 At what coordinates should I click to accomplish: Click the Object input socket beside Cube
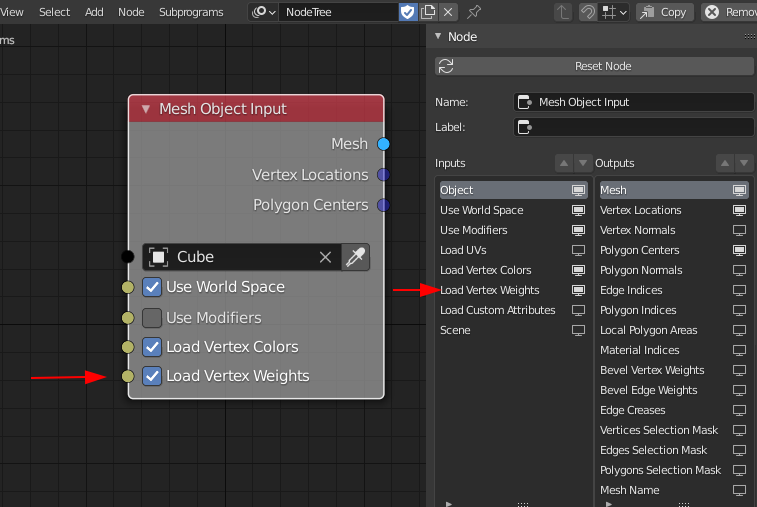[x=127, y=256]
